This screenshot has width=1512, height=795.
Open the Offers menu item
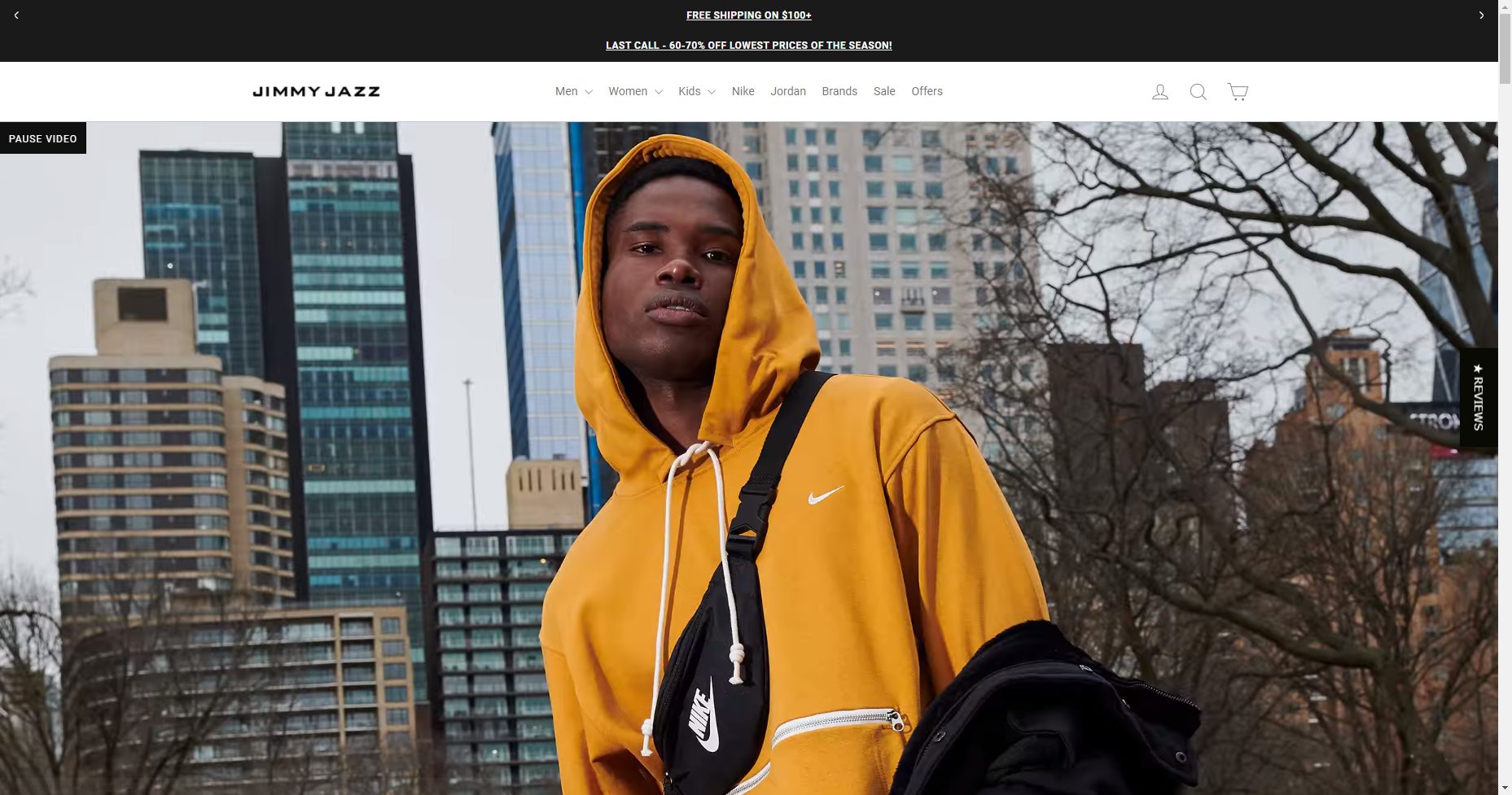927,91
